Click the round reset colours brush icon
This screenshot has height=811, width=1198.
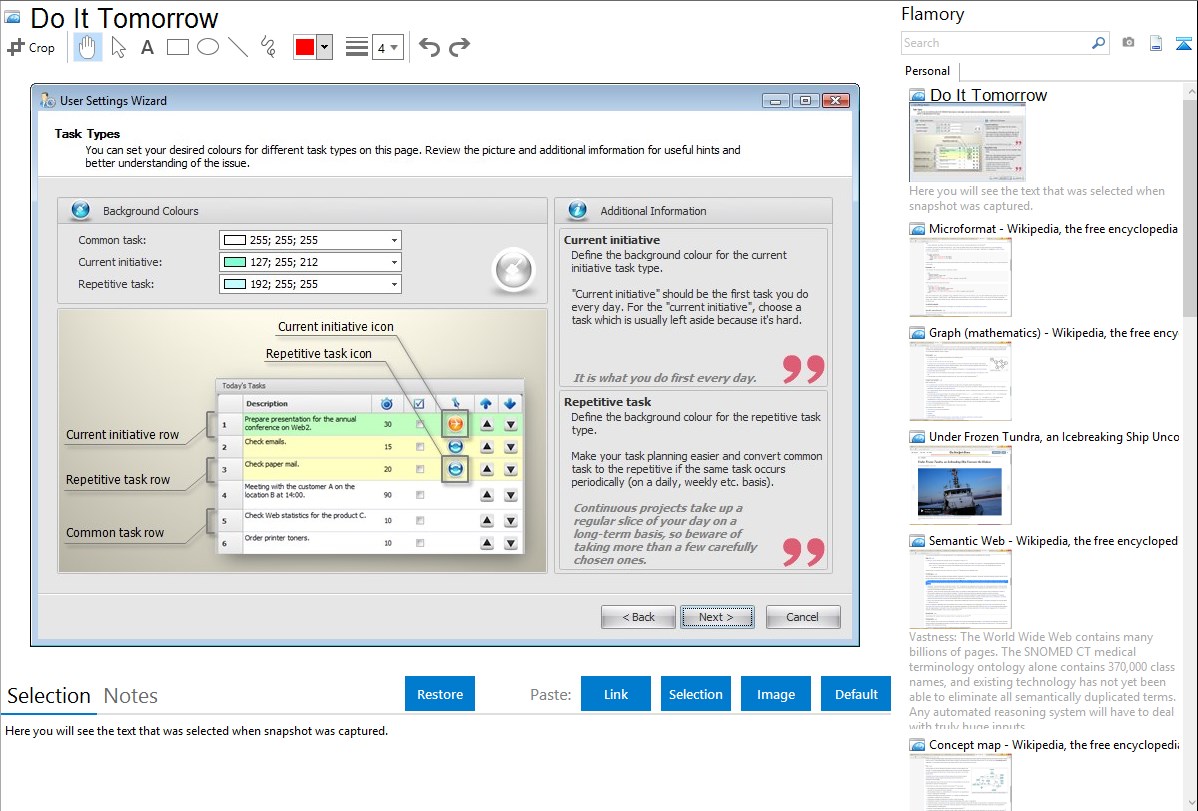coord(513,271)
